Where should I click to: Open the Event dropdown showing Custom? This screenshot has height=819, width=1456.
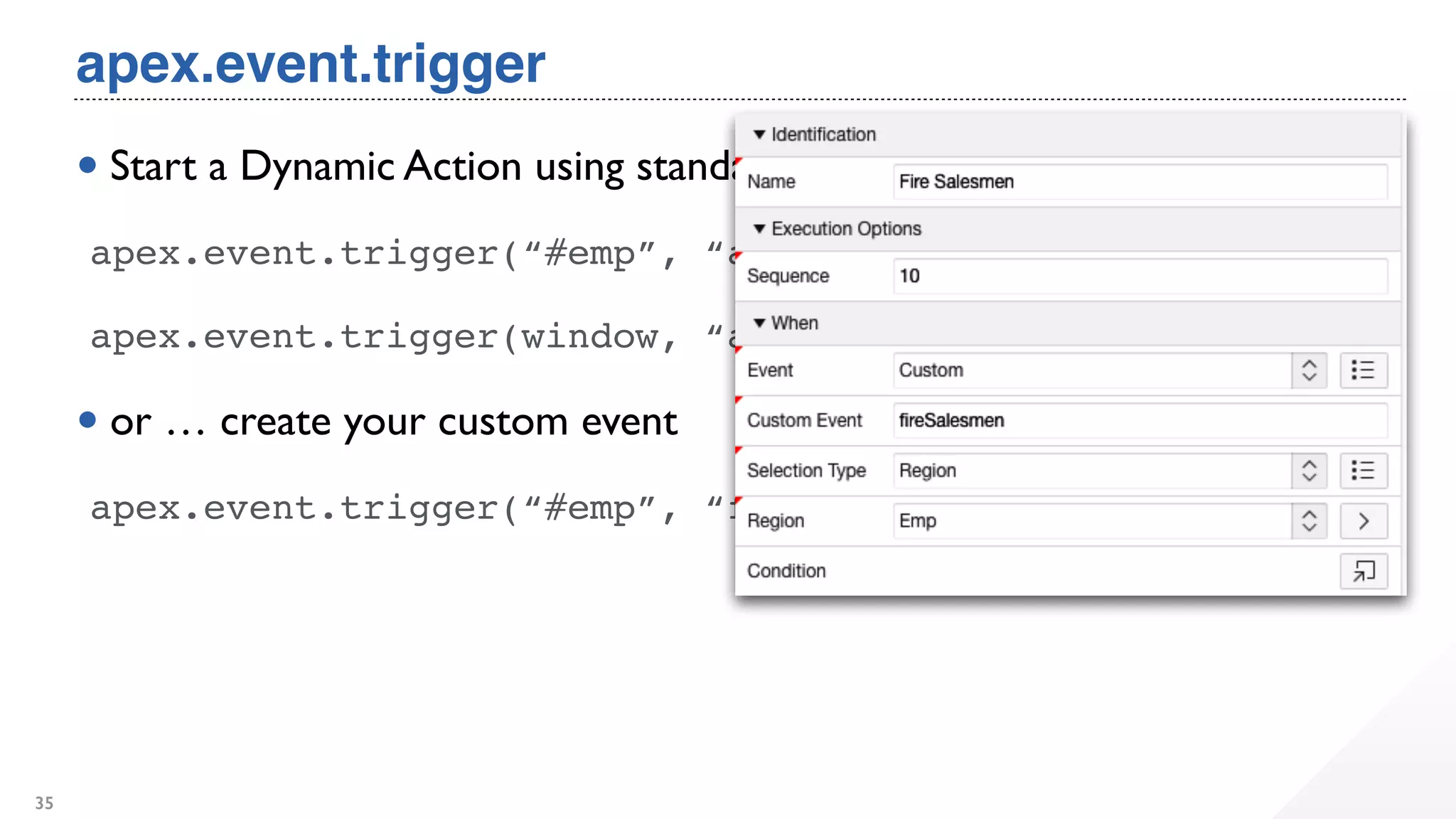coord(1110,370)
